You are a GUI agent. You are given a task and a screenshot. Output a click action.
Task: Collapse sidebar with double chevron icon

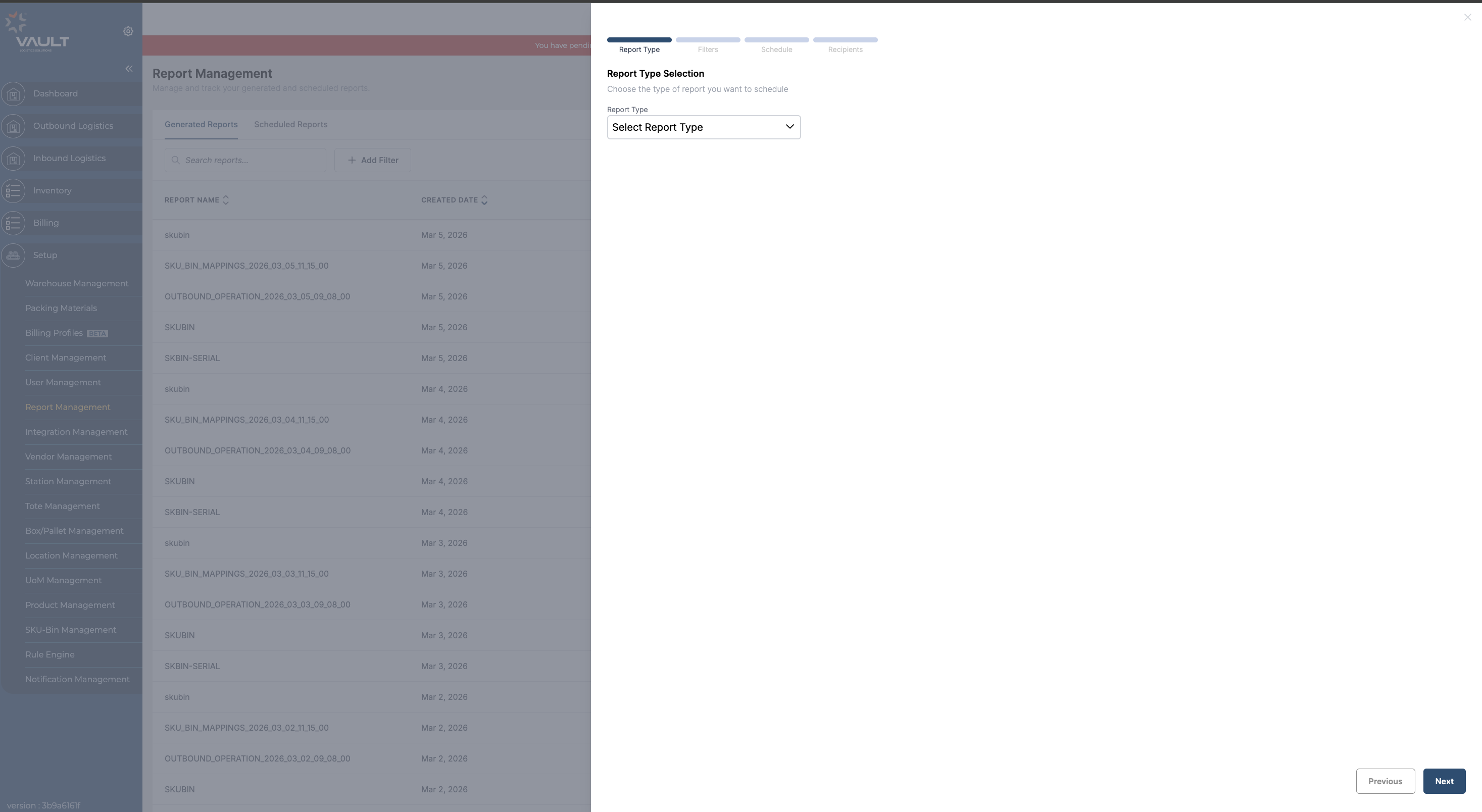pyautogui.click(x=129, y=69)
